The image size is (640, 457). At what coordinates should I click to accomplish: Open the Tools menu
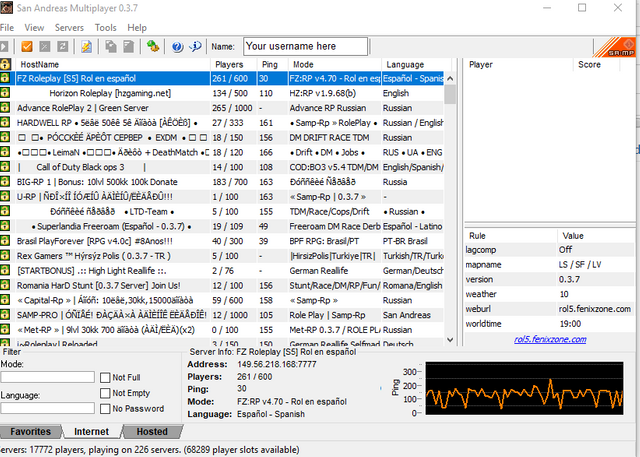point(105,28)
